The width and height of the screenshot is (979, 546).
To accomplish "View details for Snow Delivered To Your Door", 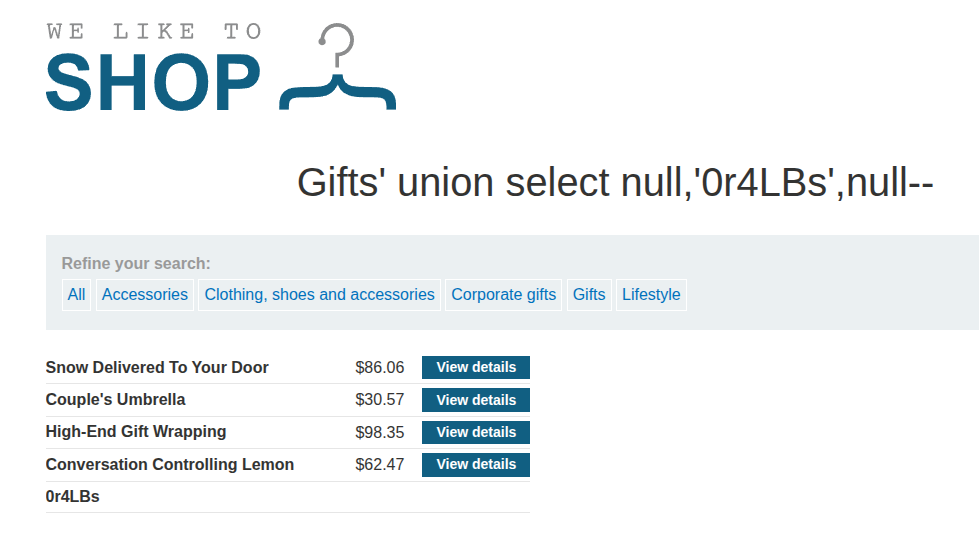I will [x=476, y=367].
